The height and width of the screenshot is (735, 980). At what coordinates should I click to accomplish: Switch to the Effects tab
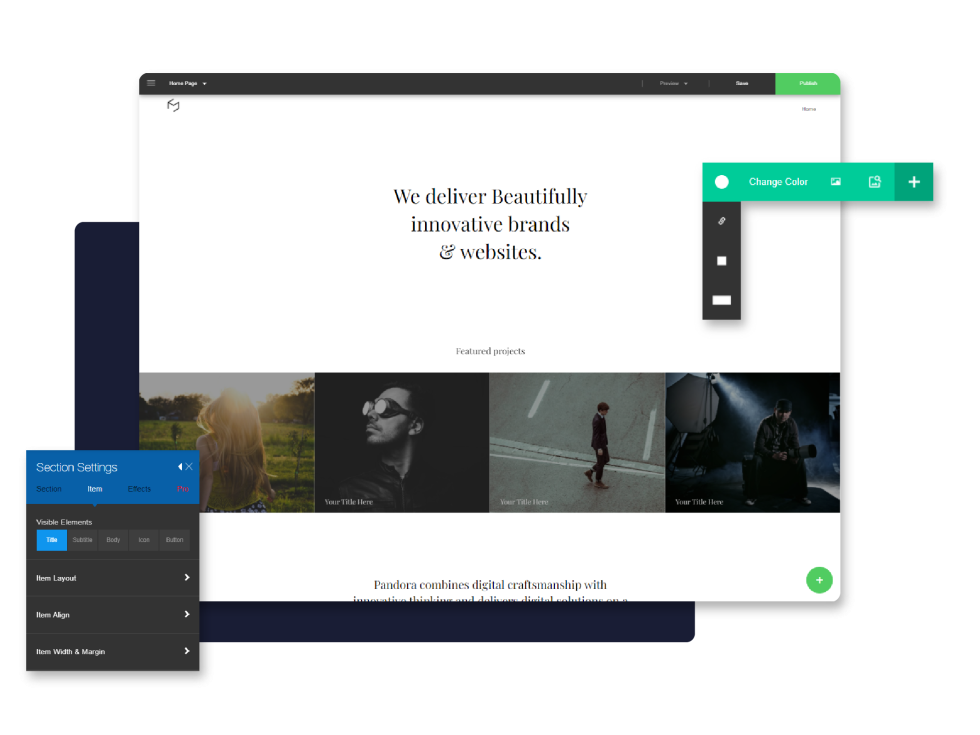pos(139,489)
